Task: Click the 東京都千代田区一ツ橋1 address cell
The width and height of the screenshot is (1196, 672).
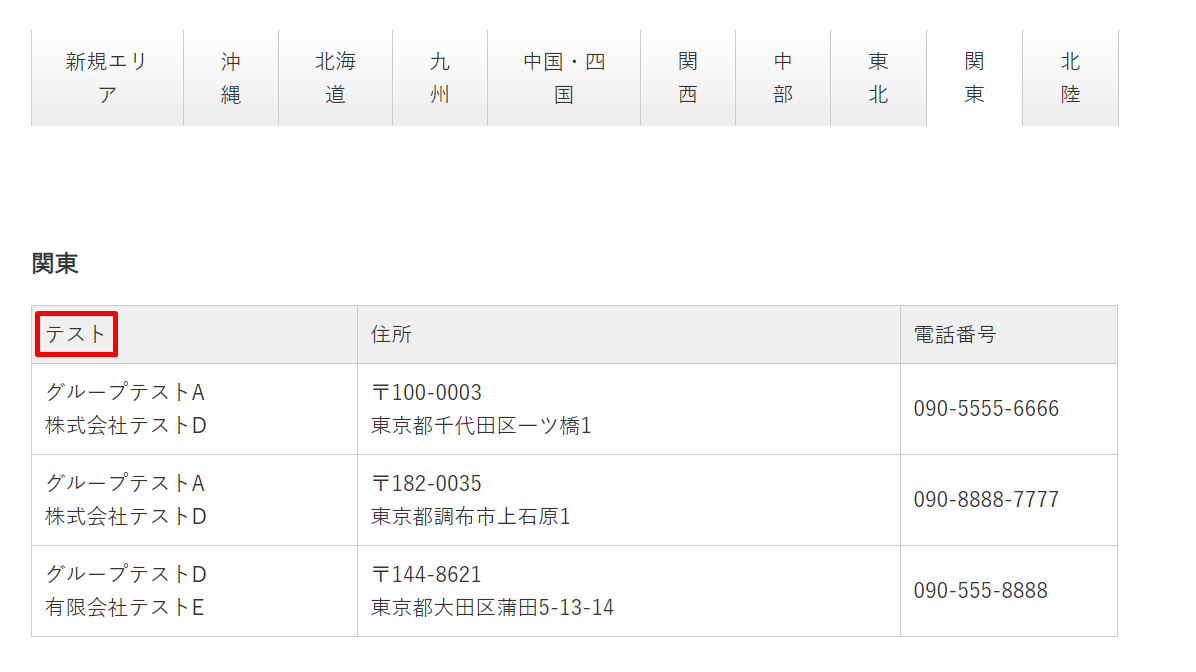Action: coord(481,426)
